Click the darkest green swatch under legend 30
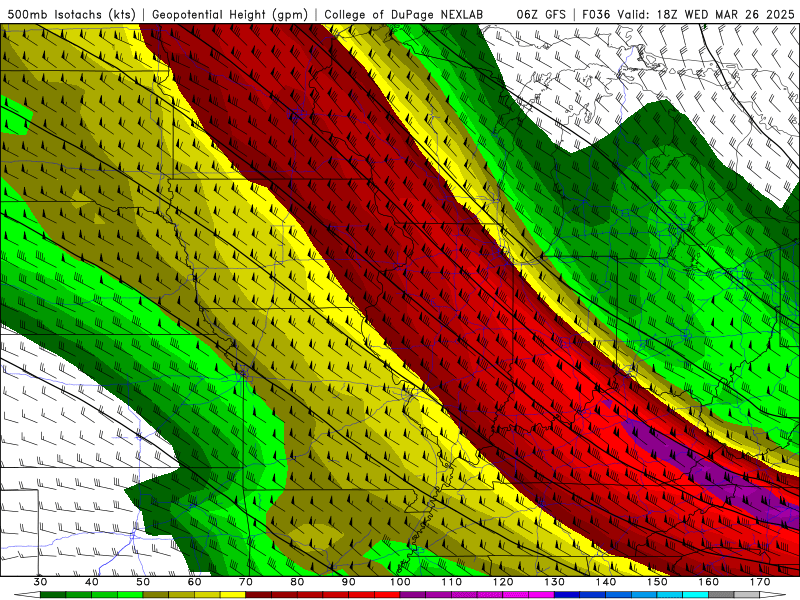 (53, 595)
